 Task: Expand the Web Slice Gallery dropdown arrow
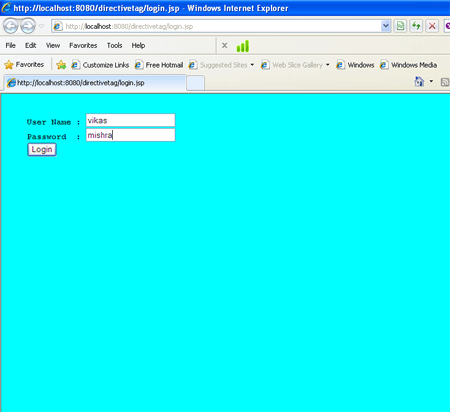pyautogui.click(x=328, y=65)
